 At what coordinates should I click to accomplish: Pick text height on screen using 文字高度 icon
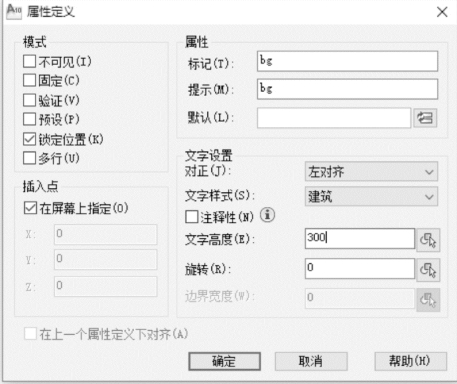[x=428, y=240]
